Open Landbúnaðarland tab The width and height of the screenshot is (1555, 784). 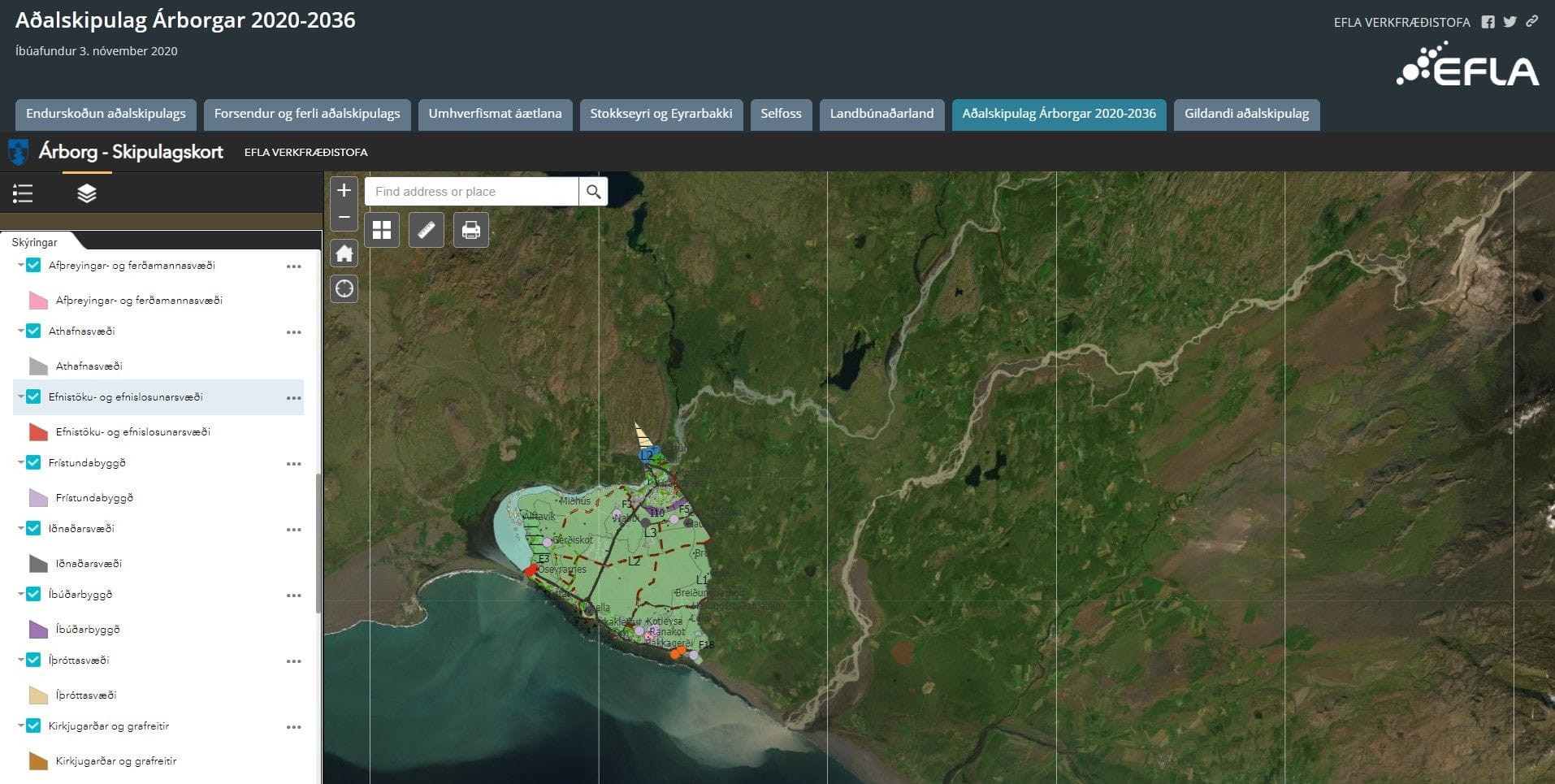[881, 115]
